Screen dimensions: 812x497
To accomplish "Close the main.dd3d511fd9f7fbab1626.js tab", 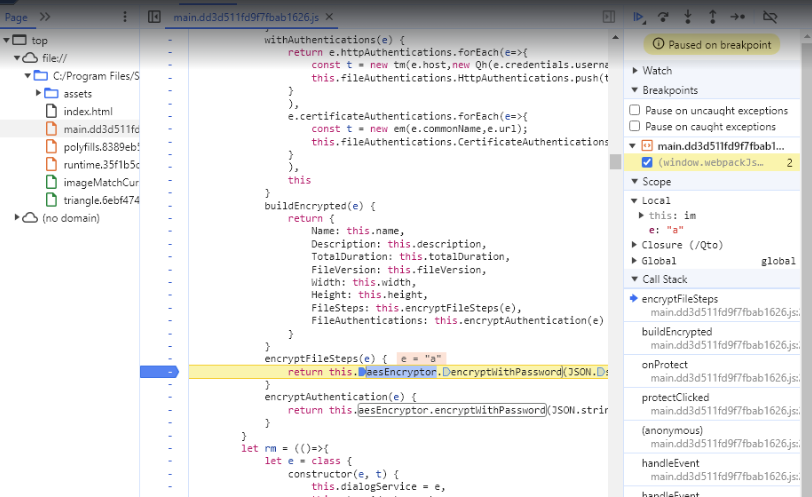I will tap(329, 17).
